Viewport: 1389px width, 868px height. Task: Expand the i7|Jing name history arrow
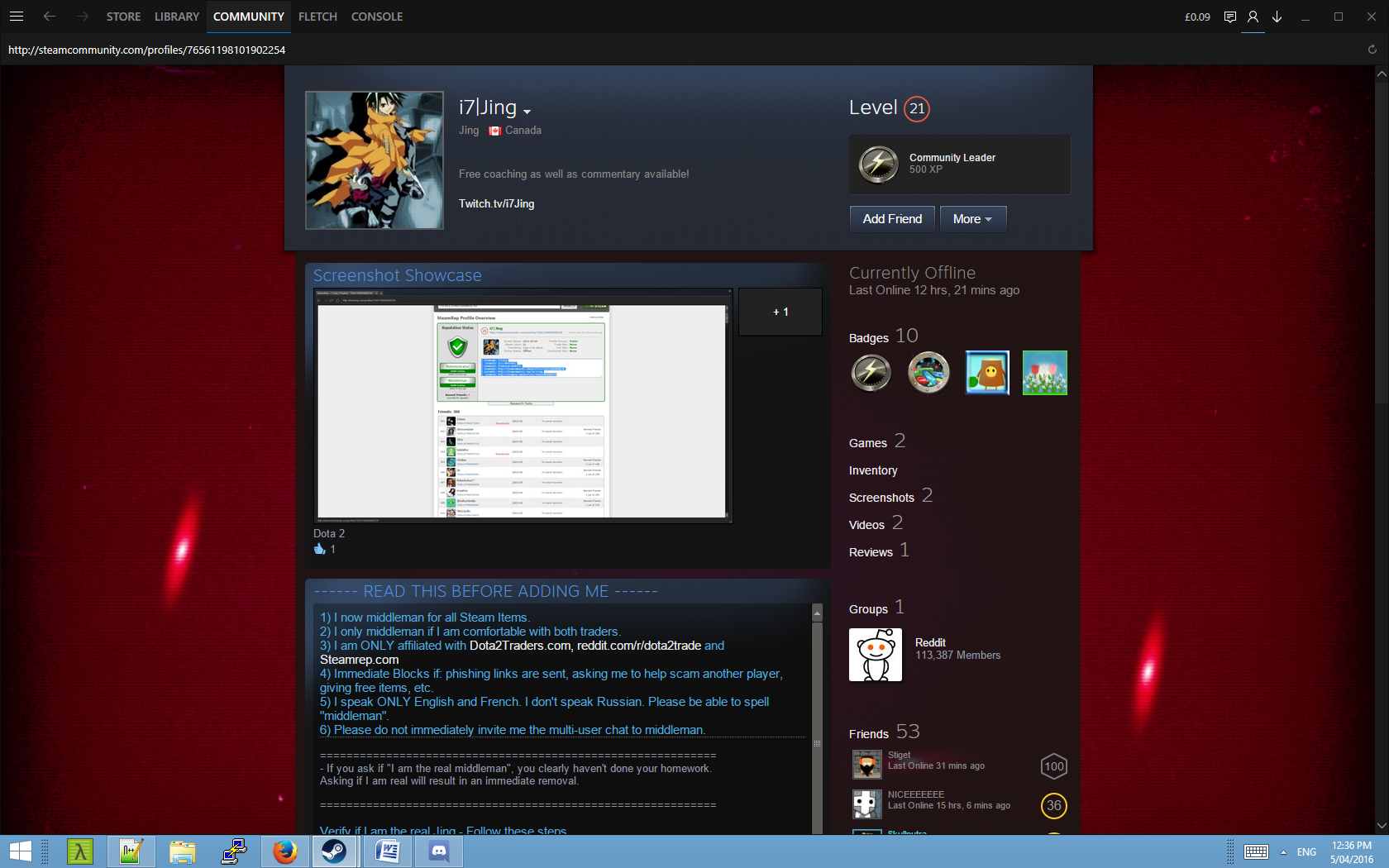pos(527,112)
